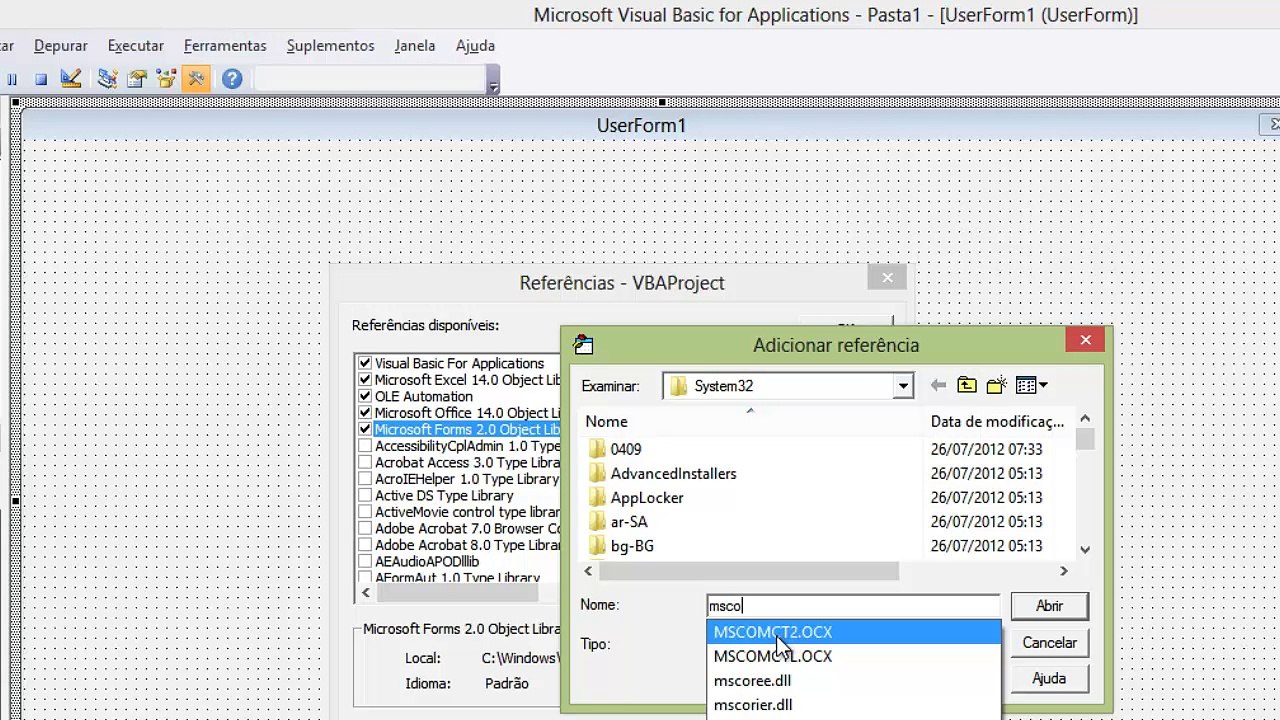
Task: Check Adobe Acrobat 7.0 Browser Control
Action: [x=365, y=528]
